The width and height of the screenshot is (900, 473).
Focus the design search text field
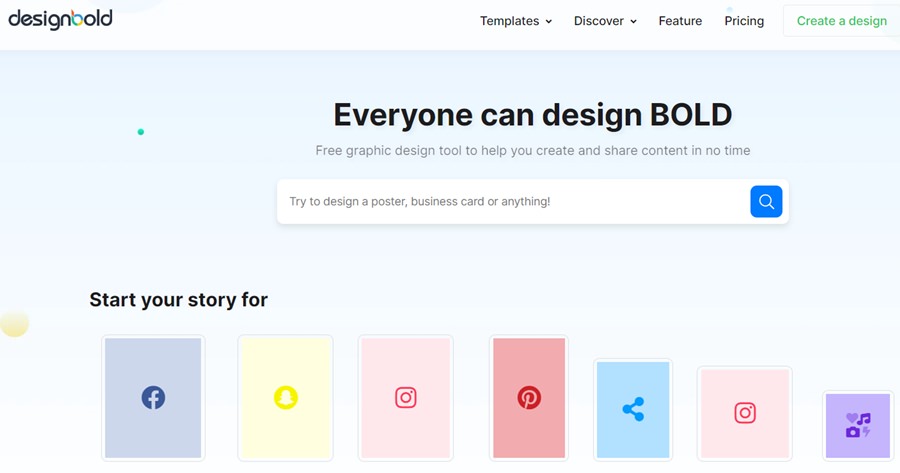point(510,202)
